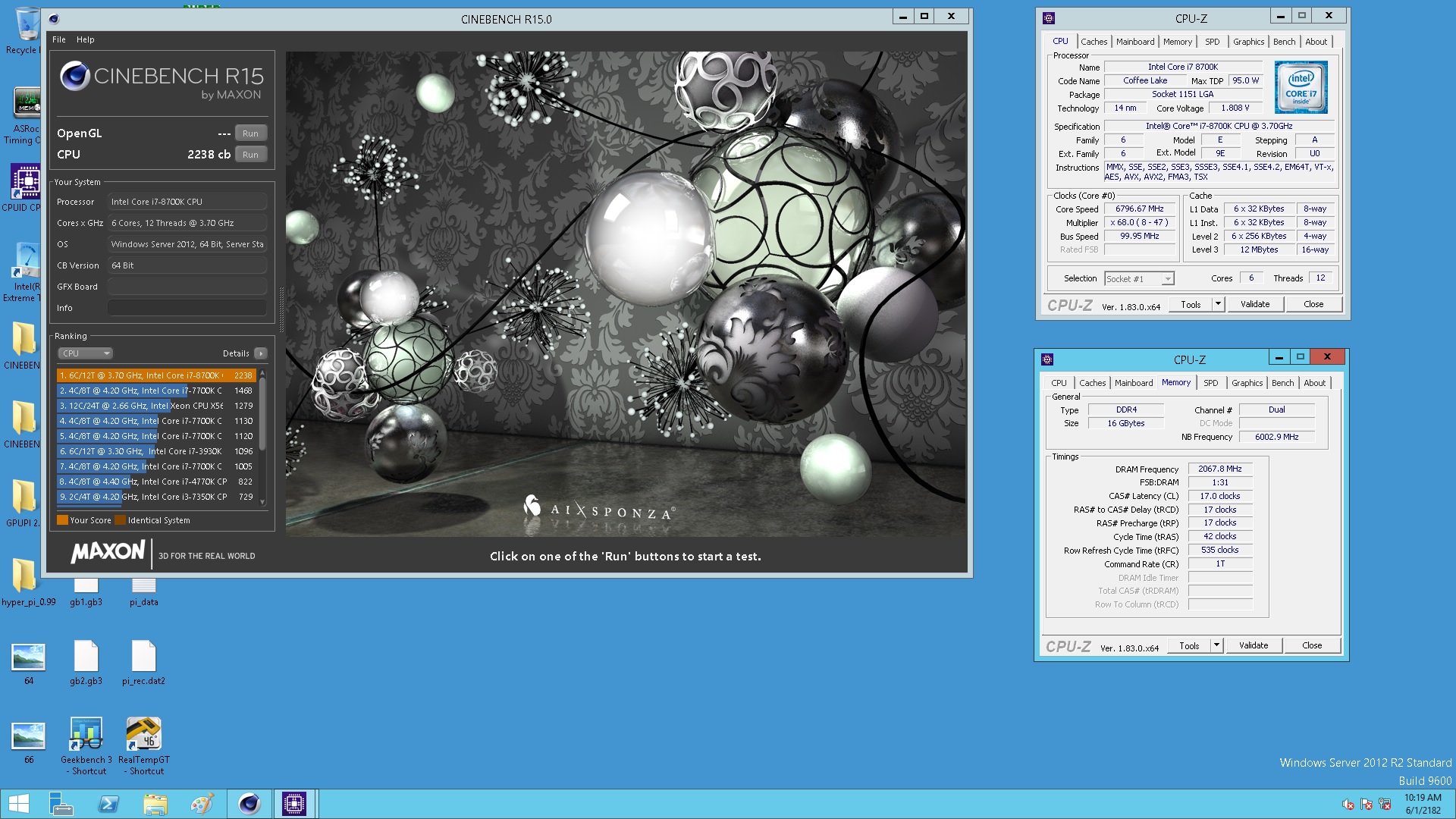Click the Info input field

pos(187,308)
